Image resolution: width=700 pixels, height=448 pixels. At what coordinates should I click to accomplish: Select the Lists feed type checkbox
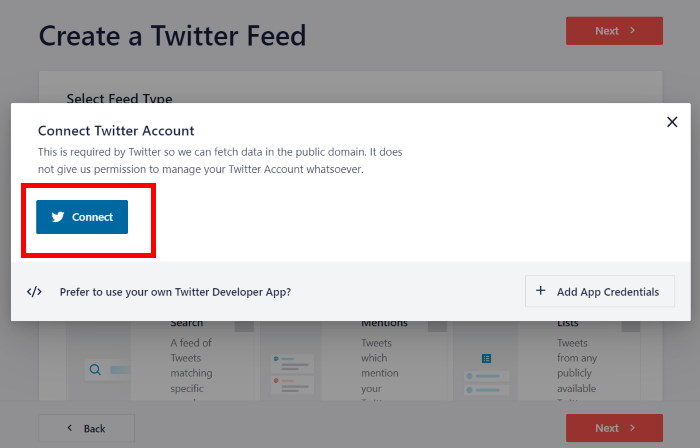(x=631, y=326)
